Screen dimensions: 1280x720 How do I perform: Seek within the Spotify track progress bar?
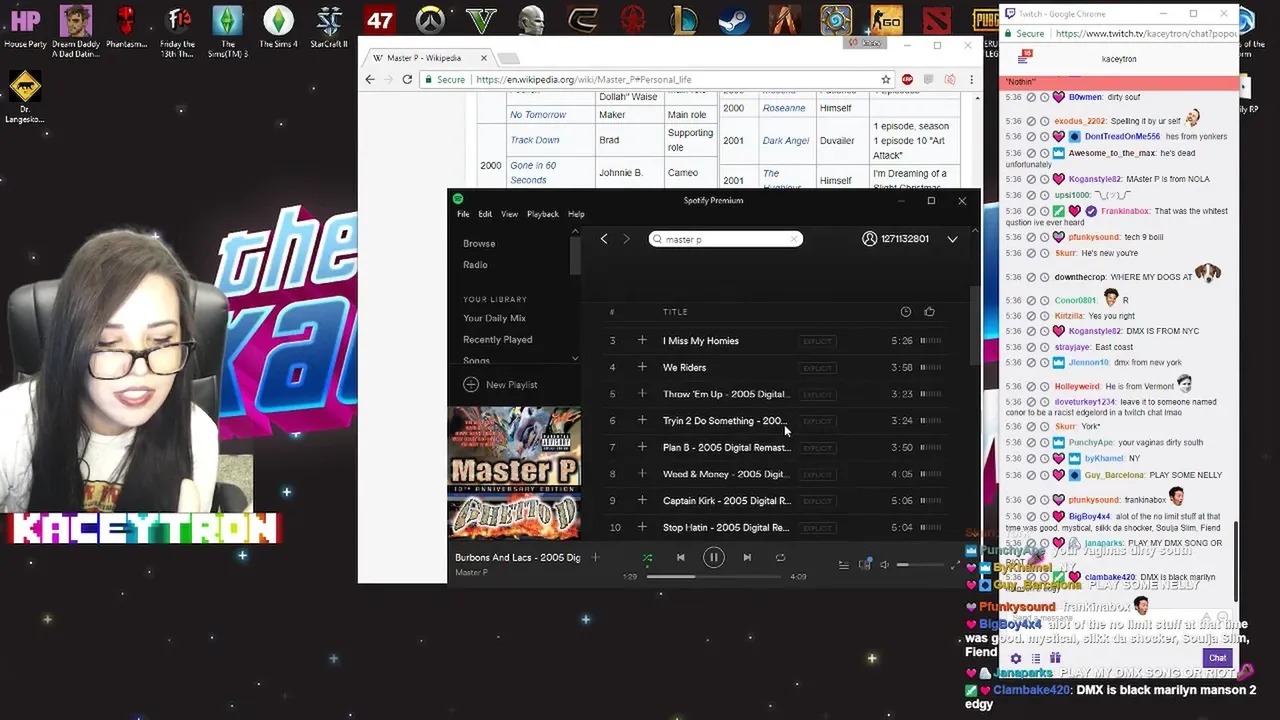click(x=714, y=577)
